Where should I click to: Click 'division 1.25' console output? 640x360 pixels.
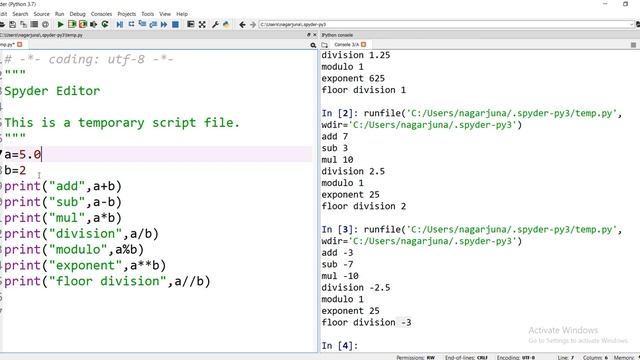(x=356, y=55)
